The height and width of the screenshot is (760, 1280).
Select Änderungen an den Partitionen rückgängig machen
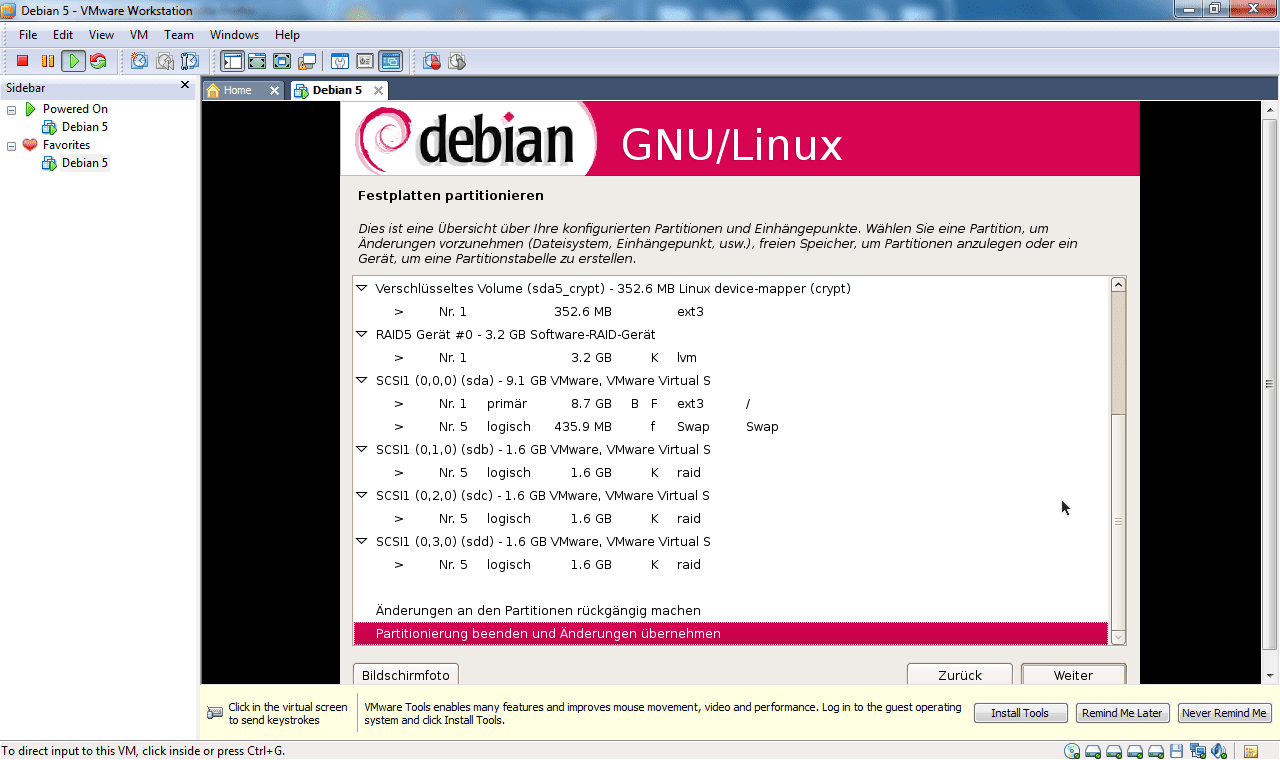point(731,610)
